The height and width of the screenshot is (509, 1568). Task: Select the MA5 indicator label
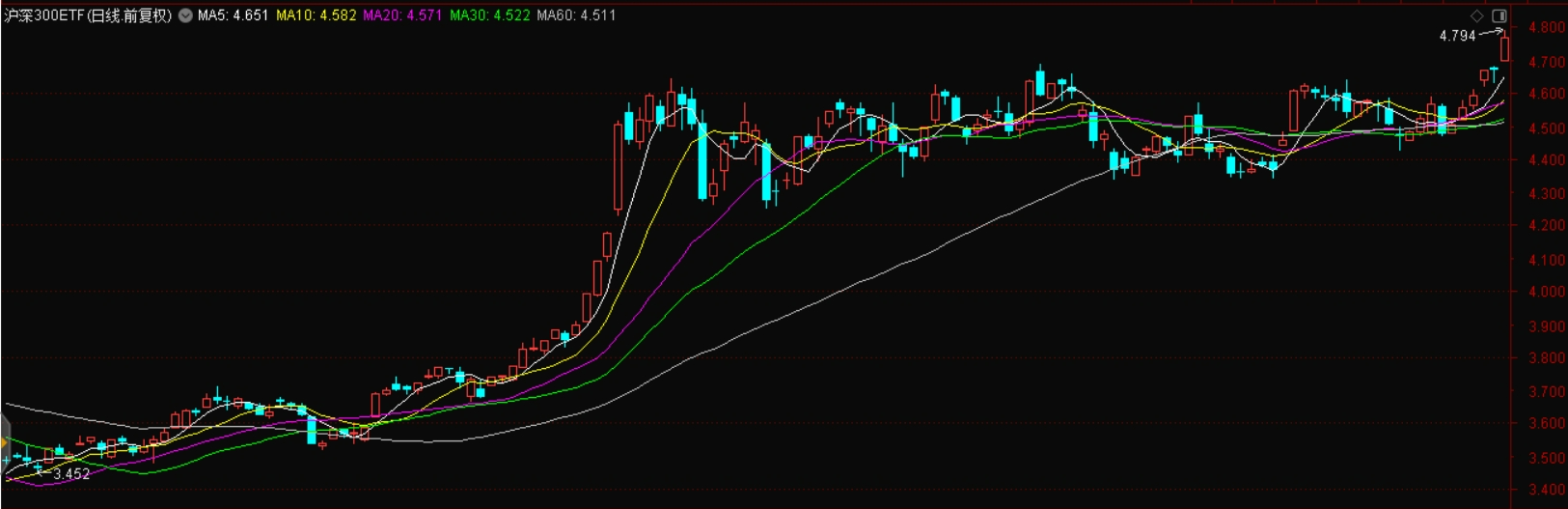(233, 15)
